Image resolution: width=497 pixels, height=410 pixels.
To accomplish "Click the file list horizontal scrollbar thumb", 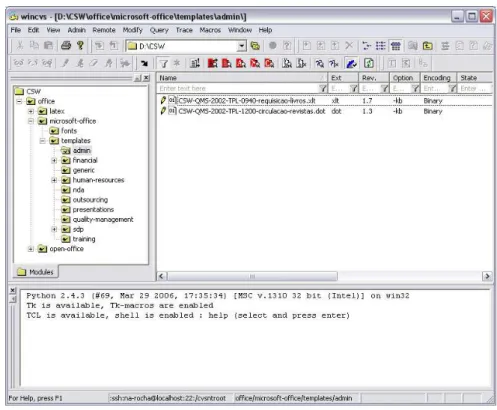I will [252, 276].
